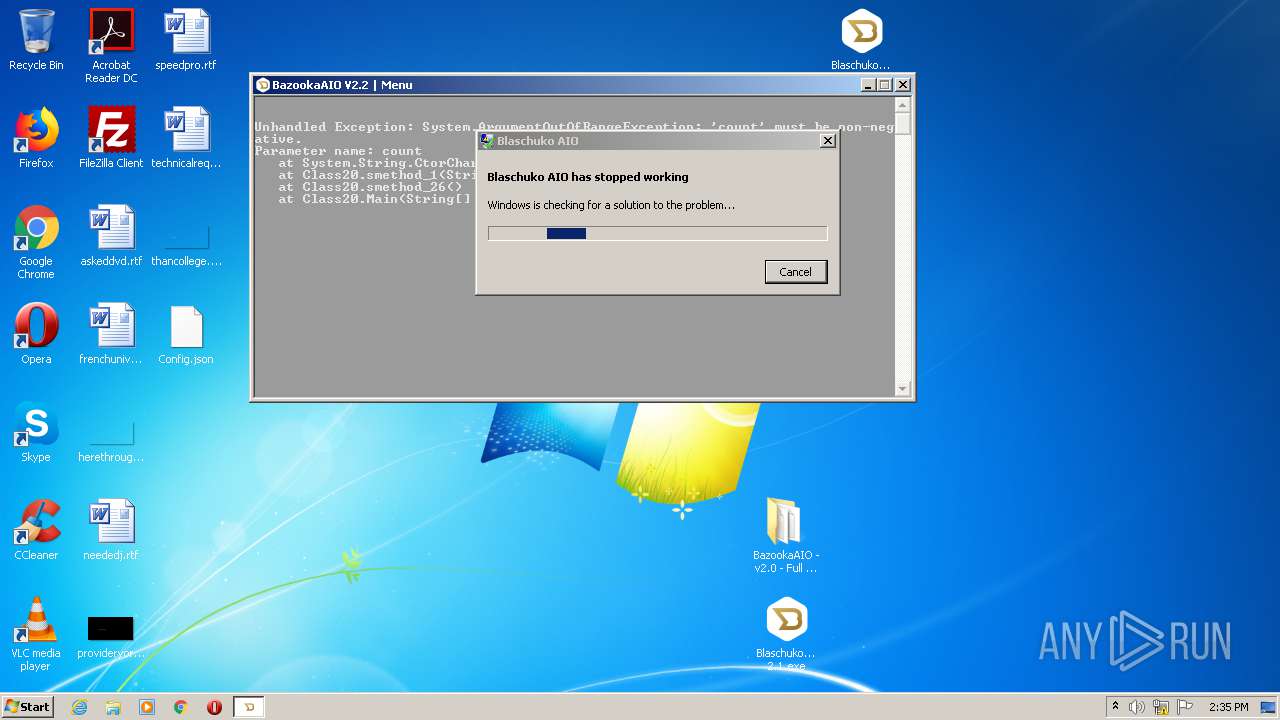1280x720 pixels.
Task: Open network status tray icon
Action: [x=1161, y=707]
